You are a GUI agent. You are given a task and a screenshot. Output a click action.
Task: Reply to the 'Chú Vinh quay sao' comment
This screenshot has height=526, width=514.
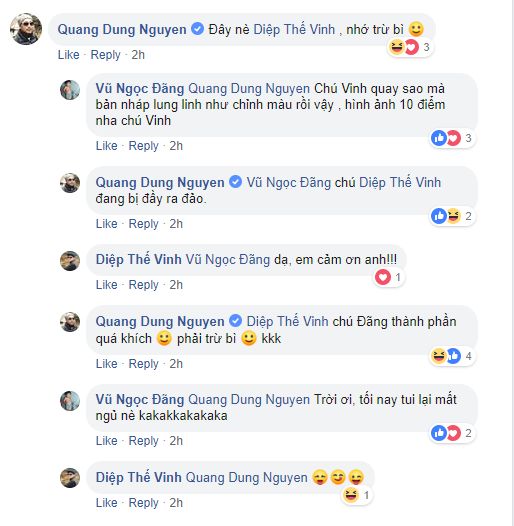[x=143, y=146]
